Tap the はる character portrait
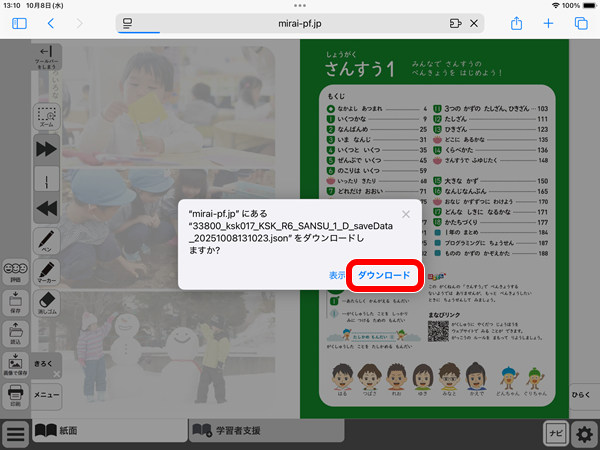 tap(342, 378)
